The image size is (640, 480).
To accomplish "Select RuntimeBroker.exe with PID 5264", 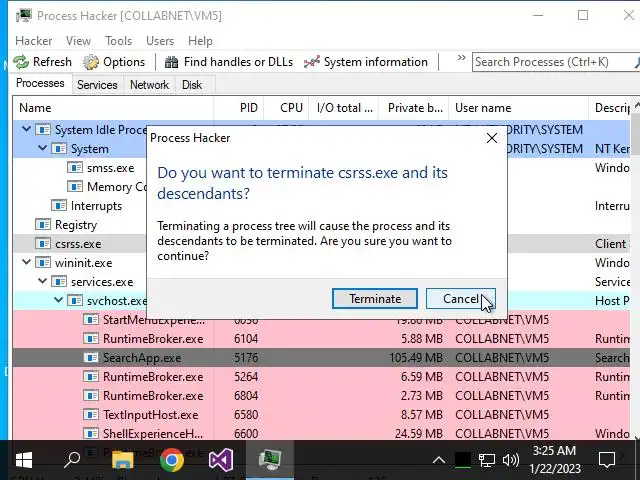I will [x=321, y=377].
